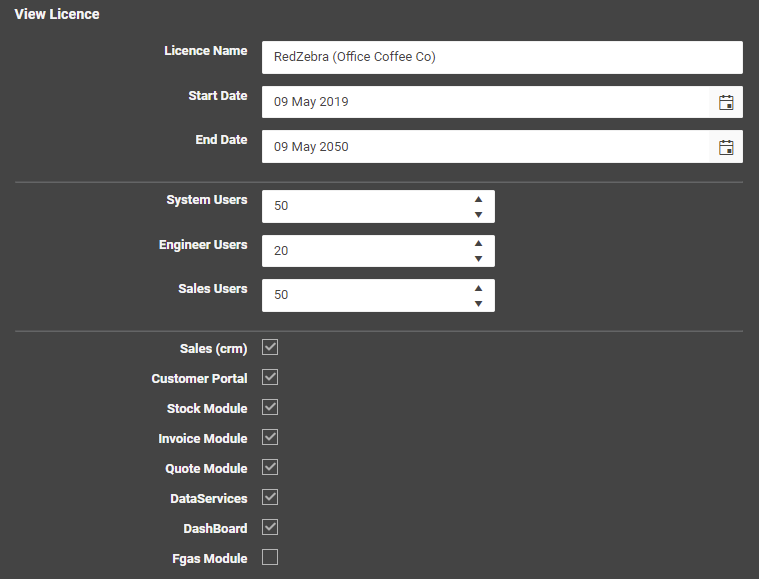Click the Start Date field showing 09 May 2019
The height and width of the screenshot is (579, 759).
[x=485, y=102]
